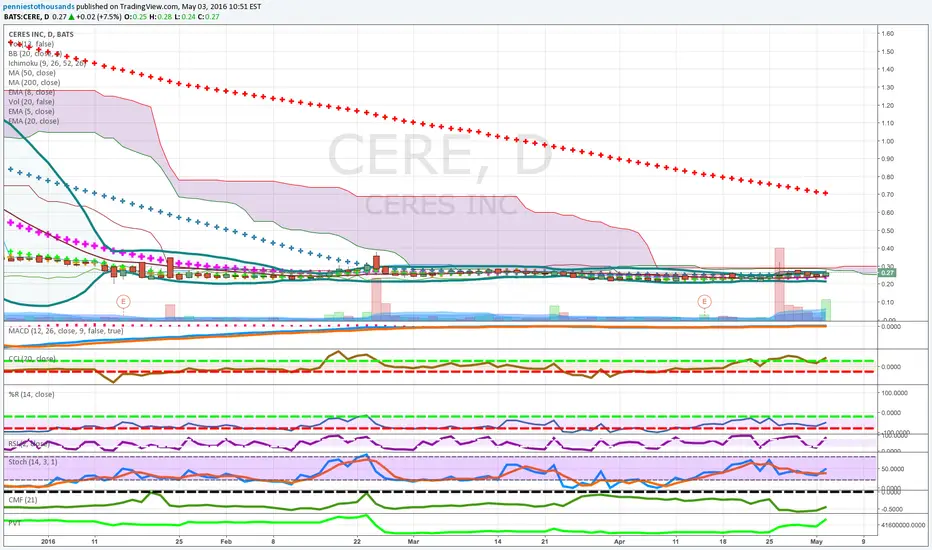Image resolution: width=932 pixels, height=550 pixels.
Task: Select the Ichimoku (9, 26, 52, 26) indicator label
Action: (47, 63)
